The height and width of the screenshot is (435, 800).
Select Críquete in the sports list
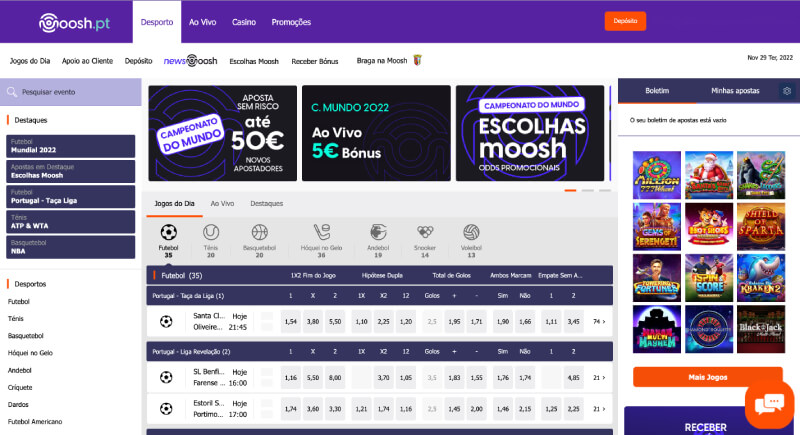coord(20,388)
